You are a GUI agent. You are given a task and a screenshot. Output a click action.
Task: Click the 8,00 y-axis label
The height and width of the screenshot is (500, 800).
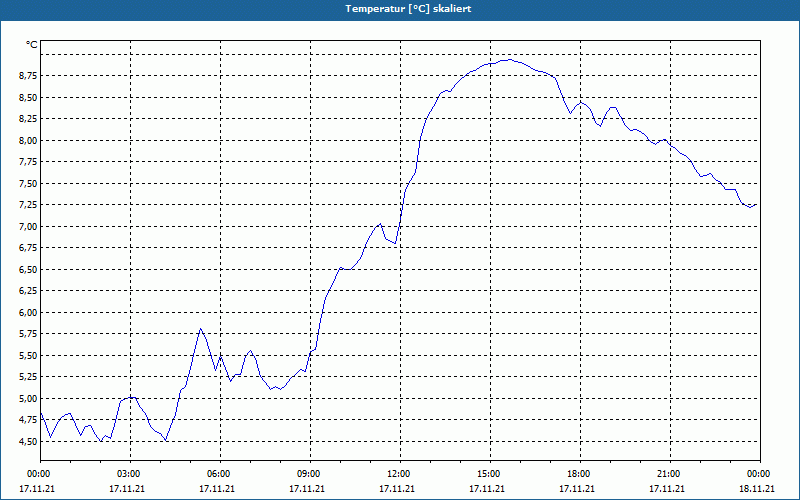[29, 140]
